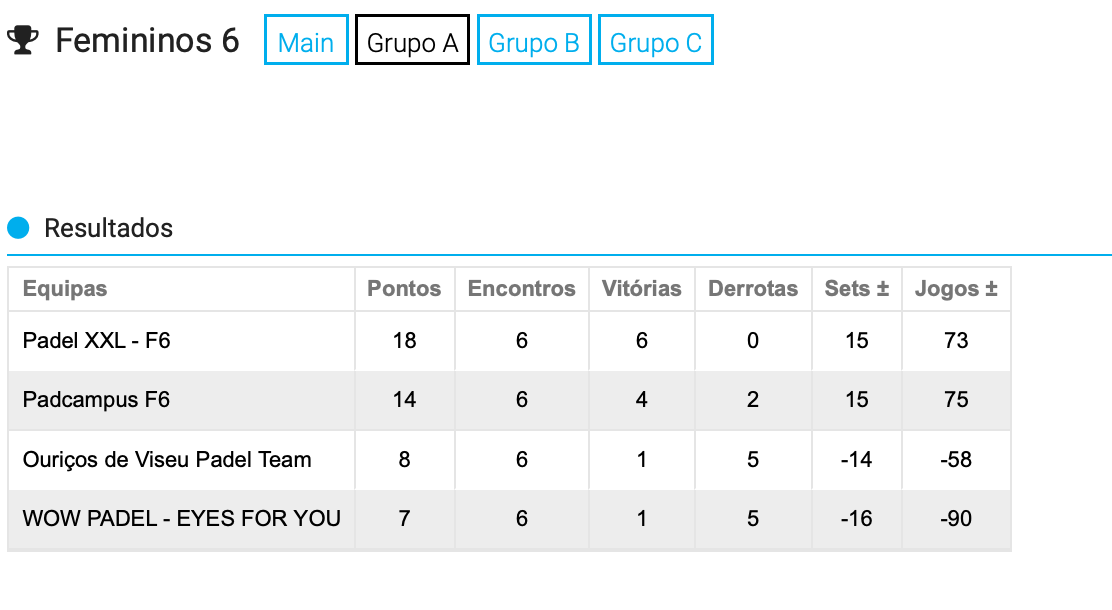Switch to the Grupo B tab

coord(534,40)
